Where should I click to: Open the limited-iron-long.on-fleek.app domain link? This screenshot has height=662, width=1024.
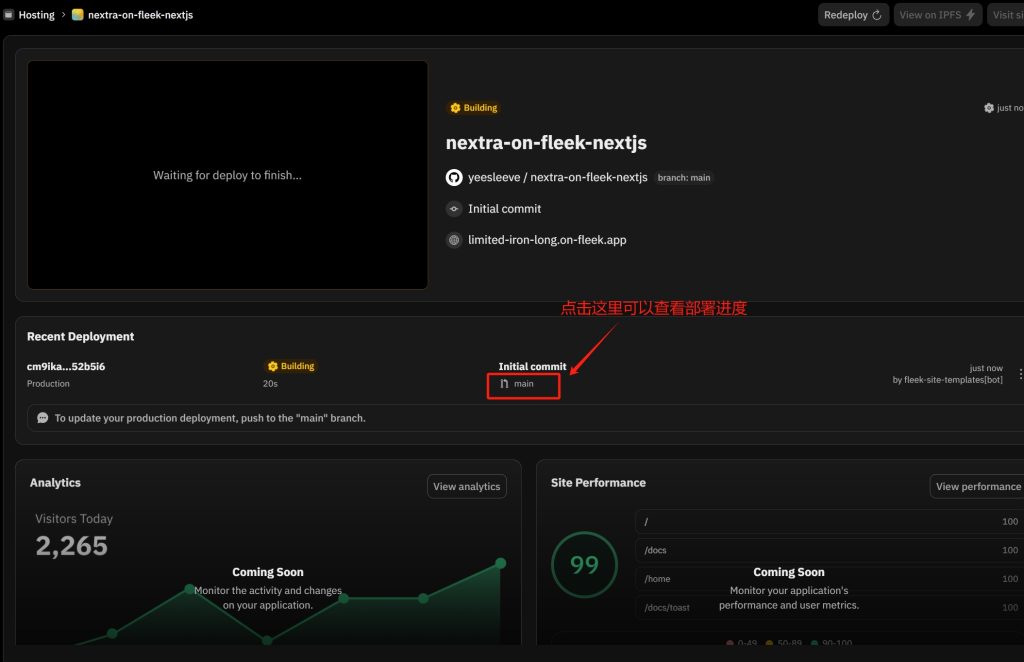(547, 240)
